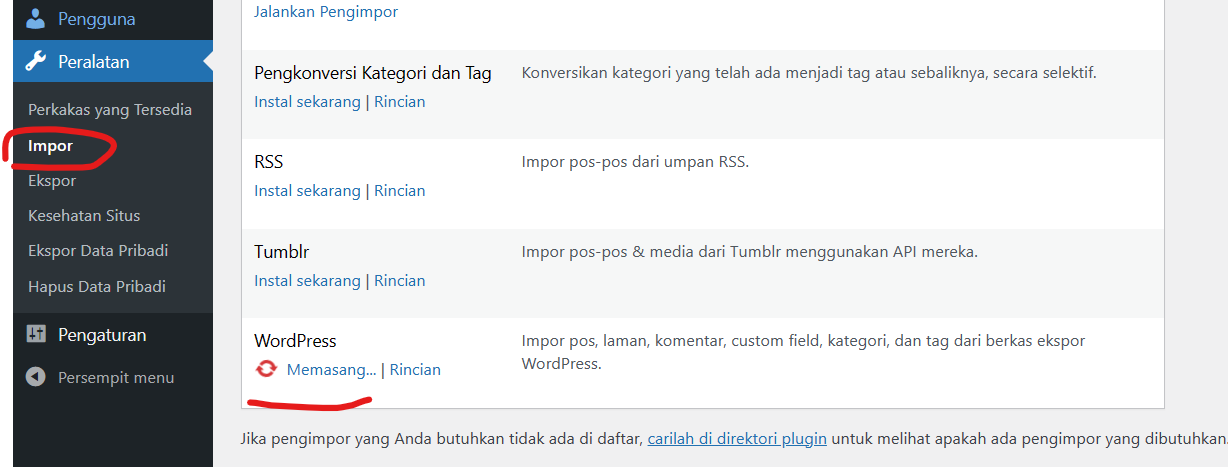Open Kesehatan Situs page
This screenshot has height=467, width=1228.
84,215
